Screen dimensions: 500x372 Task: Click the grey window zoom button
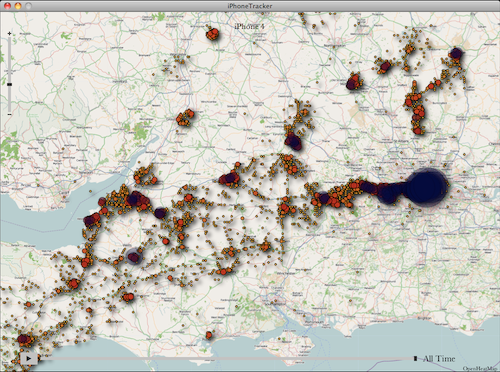click(29, 6)
